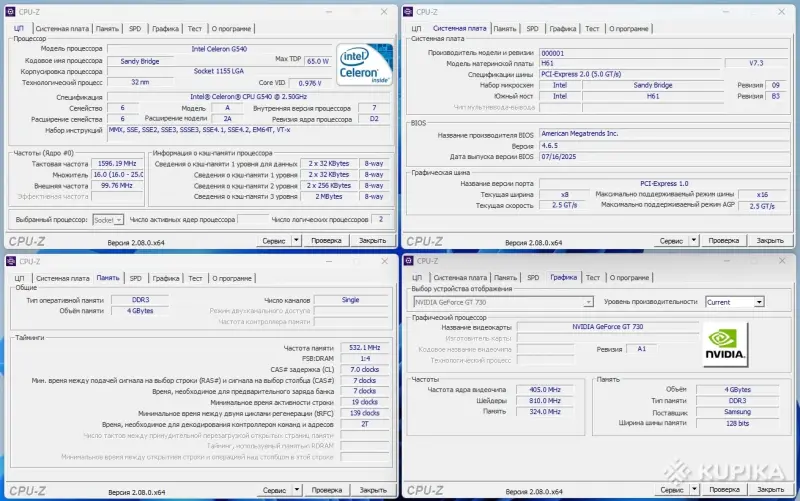Click Сервис button in the Память window

(x=274, y=490)
